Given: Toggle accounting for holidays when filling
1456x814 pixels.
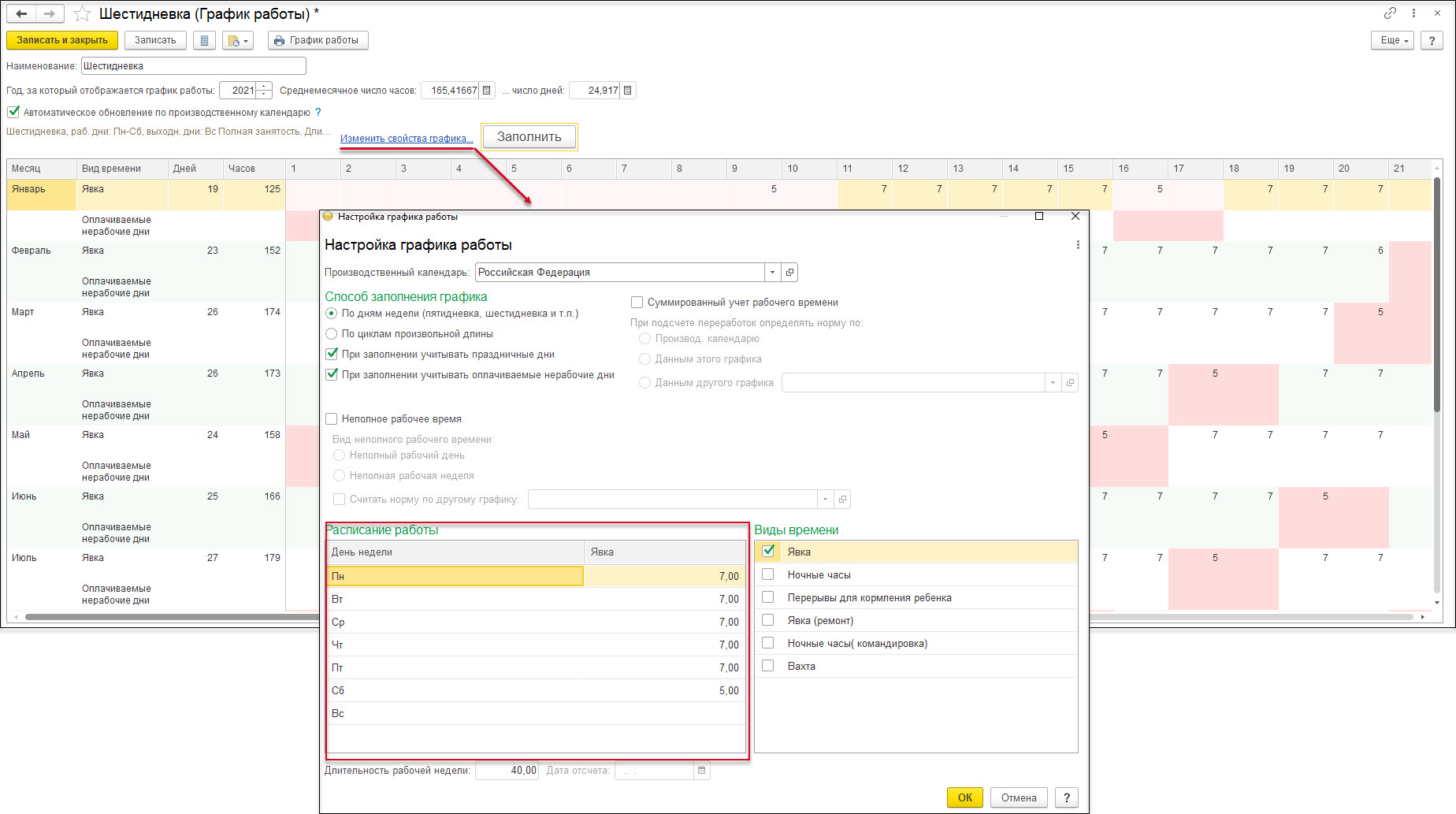Looking at the screenshot, I should [x=332, y=355].
